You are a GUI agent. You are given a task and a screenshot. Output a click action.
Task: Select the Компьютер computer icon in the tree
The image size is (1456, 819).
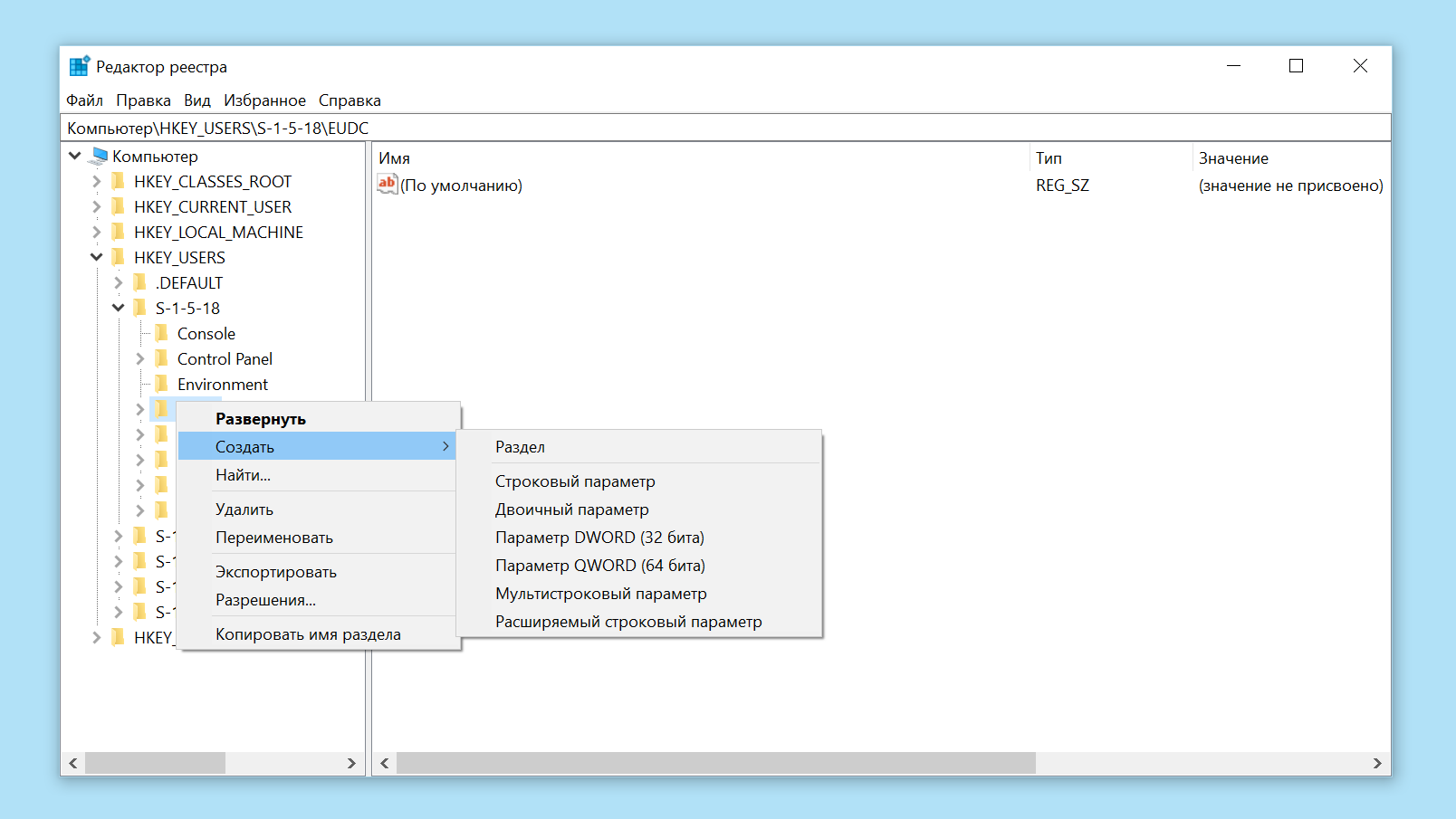(100, 156)
